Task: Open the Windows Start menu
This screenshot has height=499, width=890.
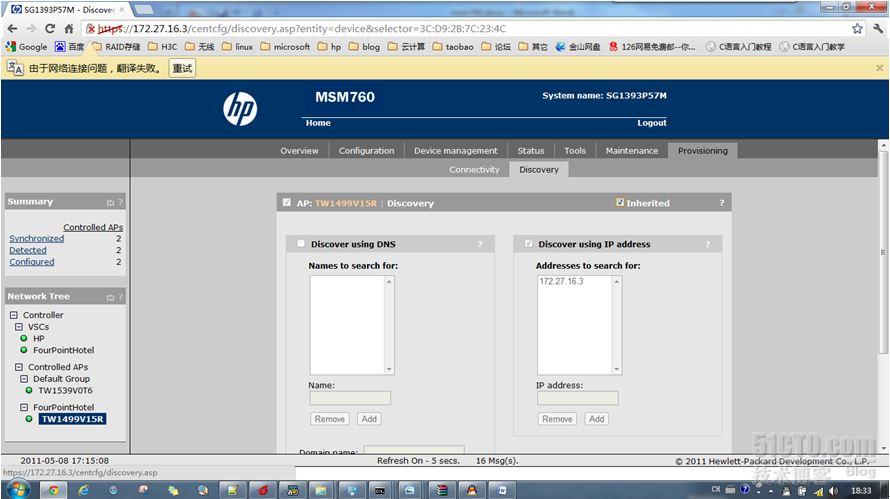Action: [18, 489]
